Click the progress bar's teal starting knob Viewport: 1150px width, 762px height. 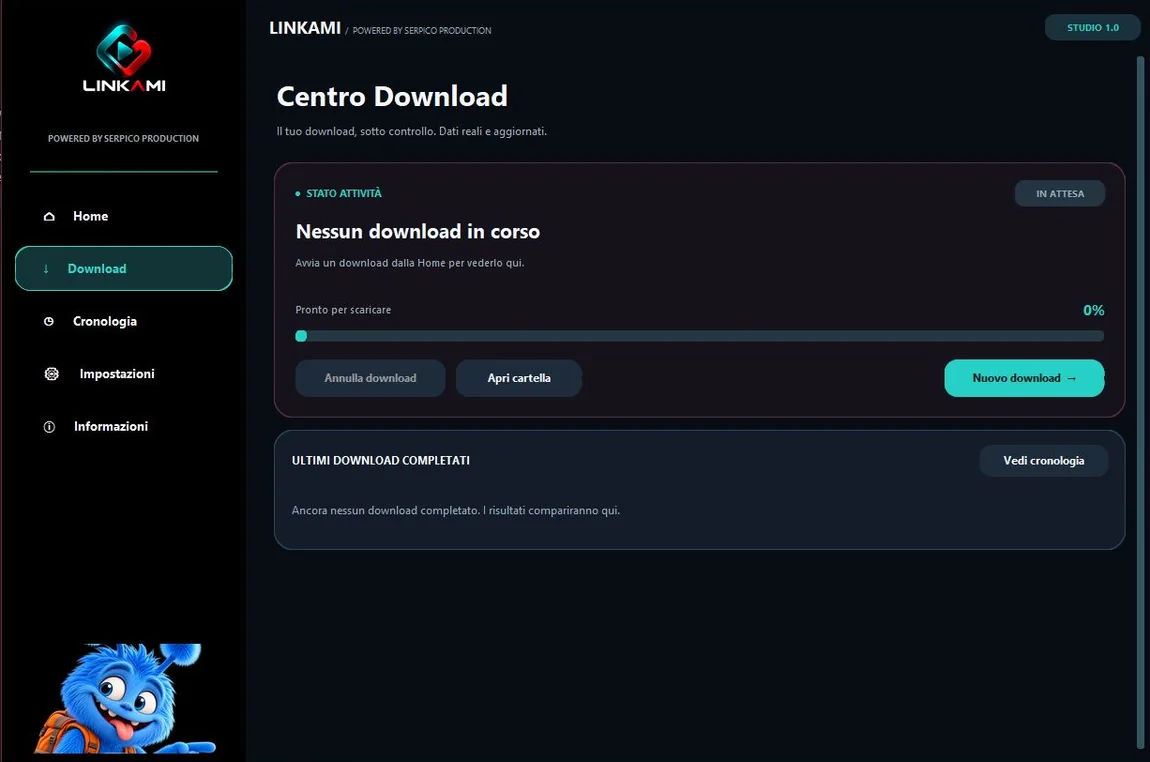click(301, 336)
